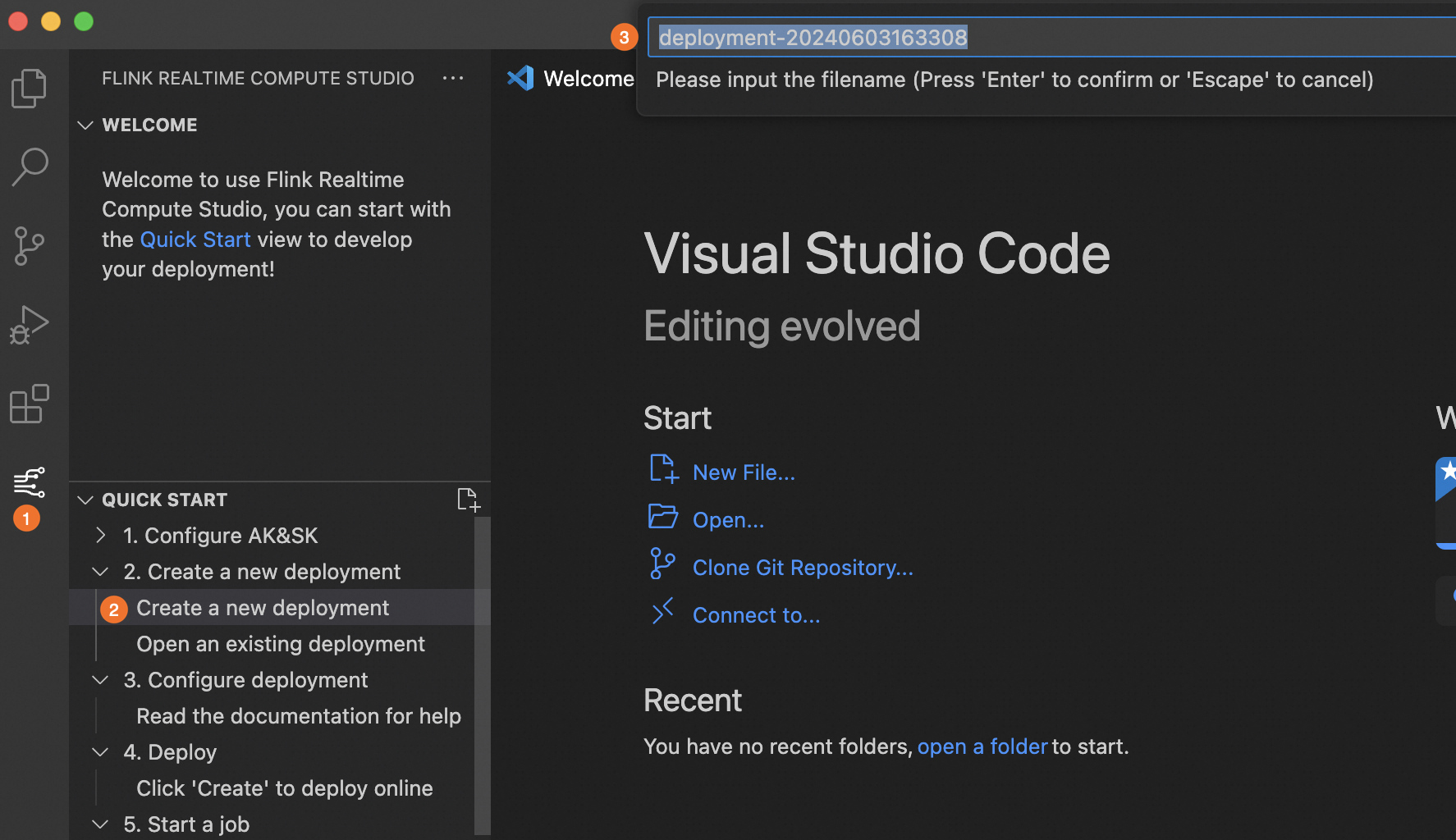
Task: Click the Clone Git Repository... link
Action: click(x=803, y=568)
